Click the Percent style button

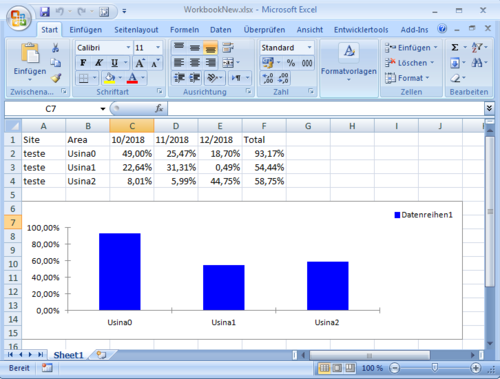click(x=291, y=63)
